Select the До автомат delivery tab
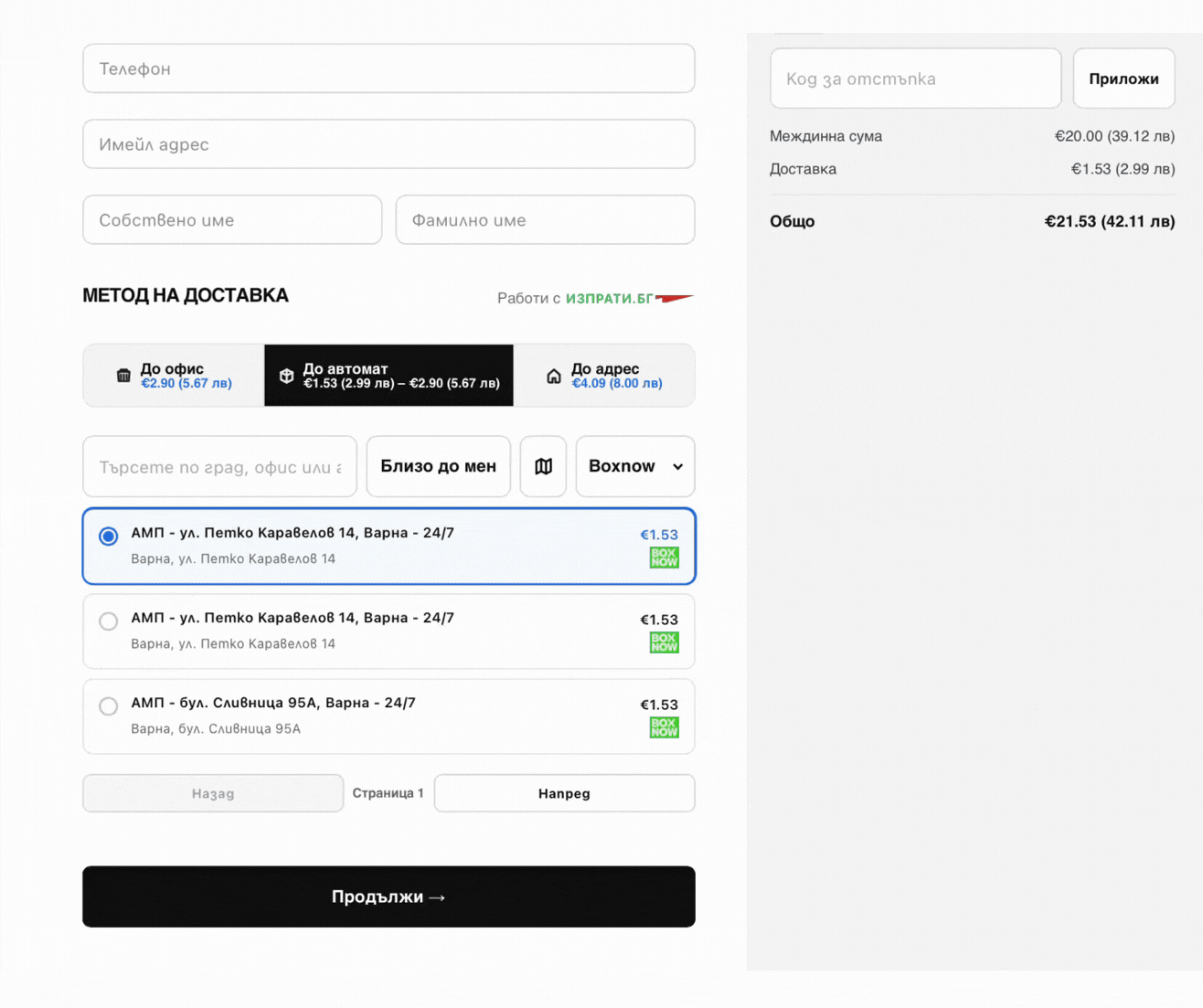Image resolution: width=1203 pixels, height=1008 pixels. [389, 376]
